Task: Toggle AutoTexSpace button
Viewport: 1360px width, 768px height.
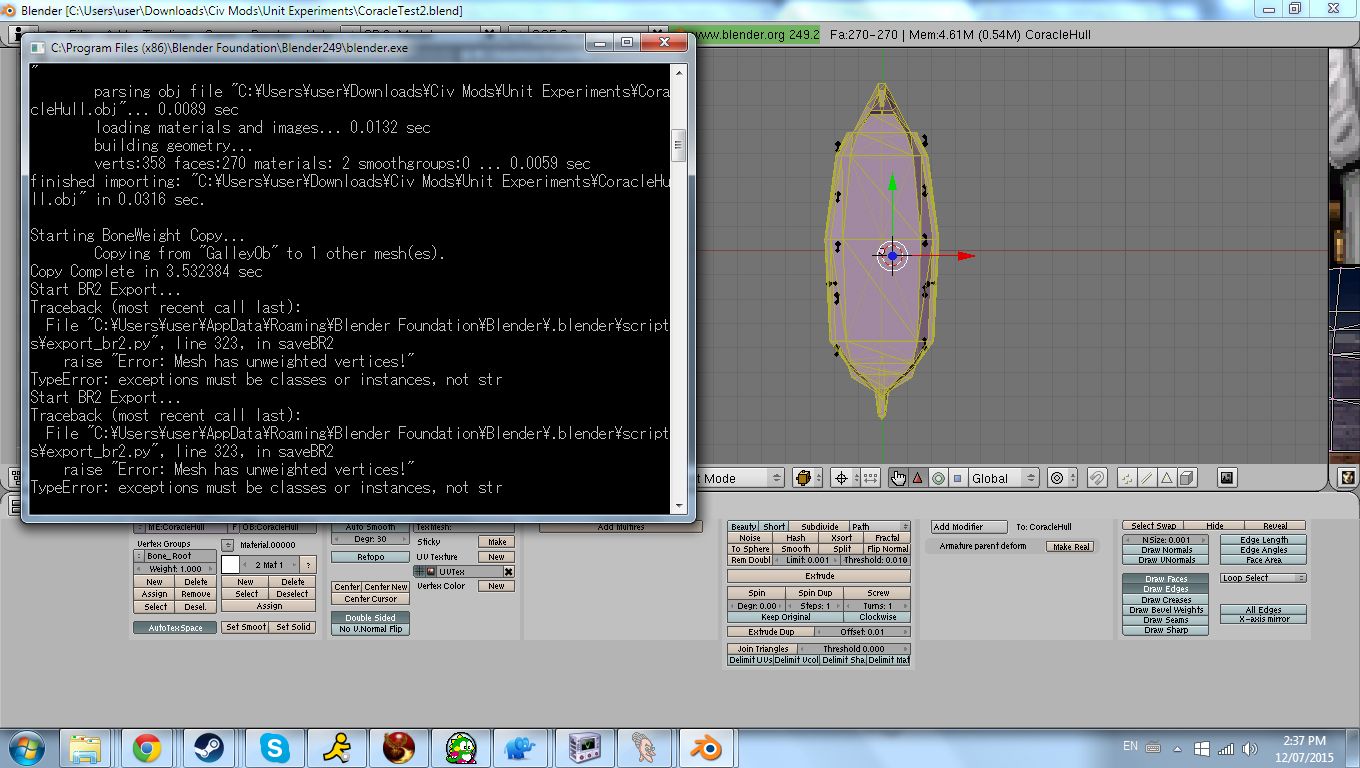Action: click(175, 628)
